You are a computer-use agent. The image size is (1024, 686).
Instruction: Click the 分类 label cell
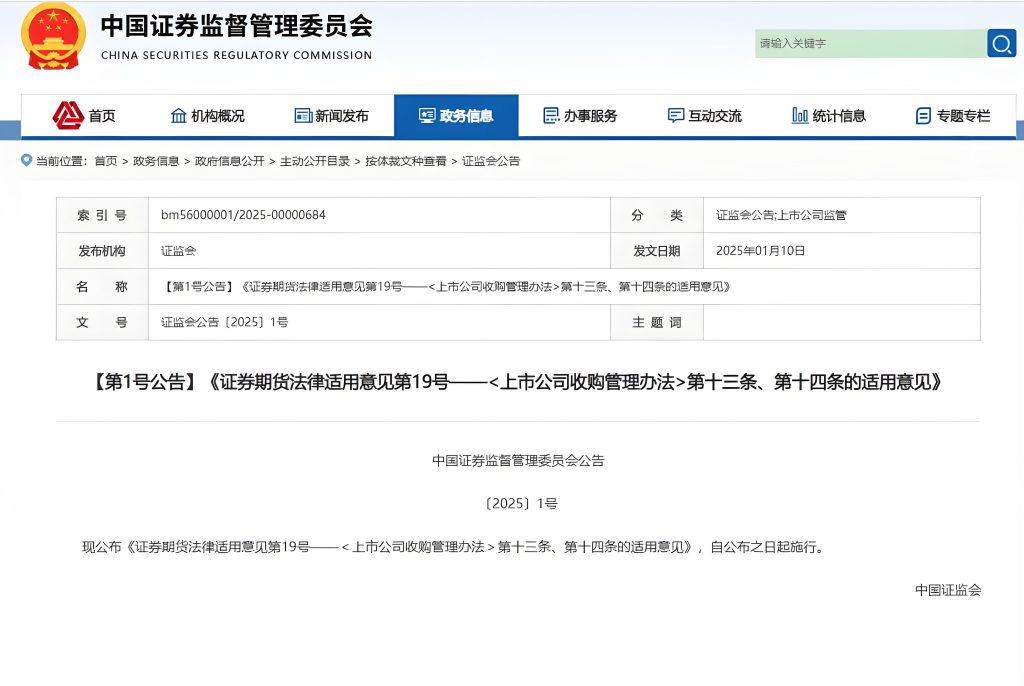[657, 215]
